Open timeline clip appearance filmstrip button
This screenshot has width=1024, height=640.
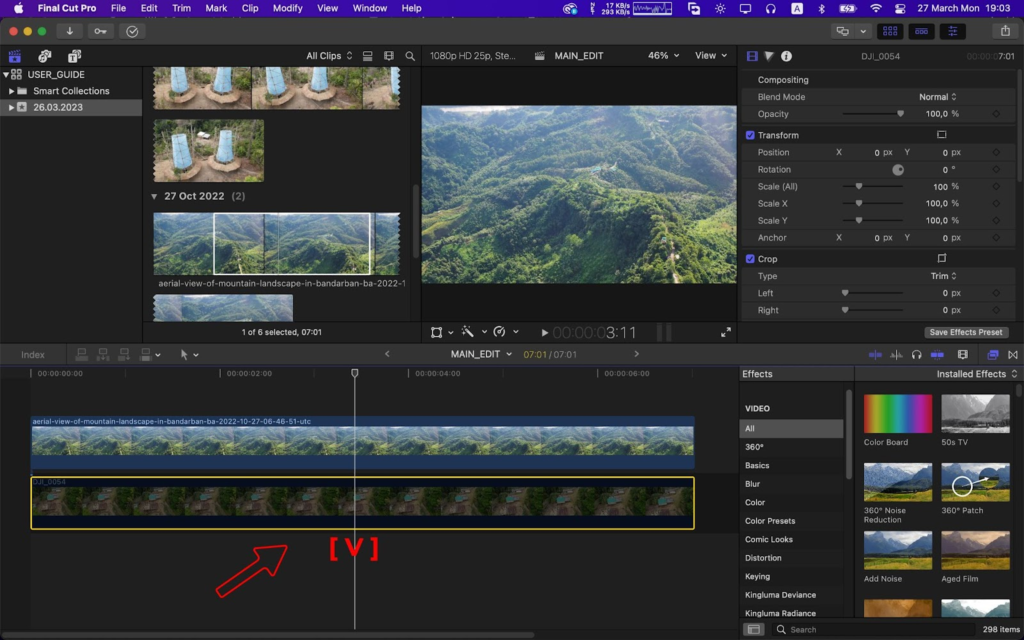pyautogui.click(x=963, y=355)
